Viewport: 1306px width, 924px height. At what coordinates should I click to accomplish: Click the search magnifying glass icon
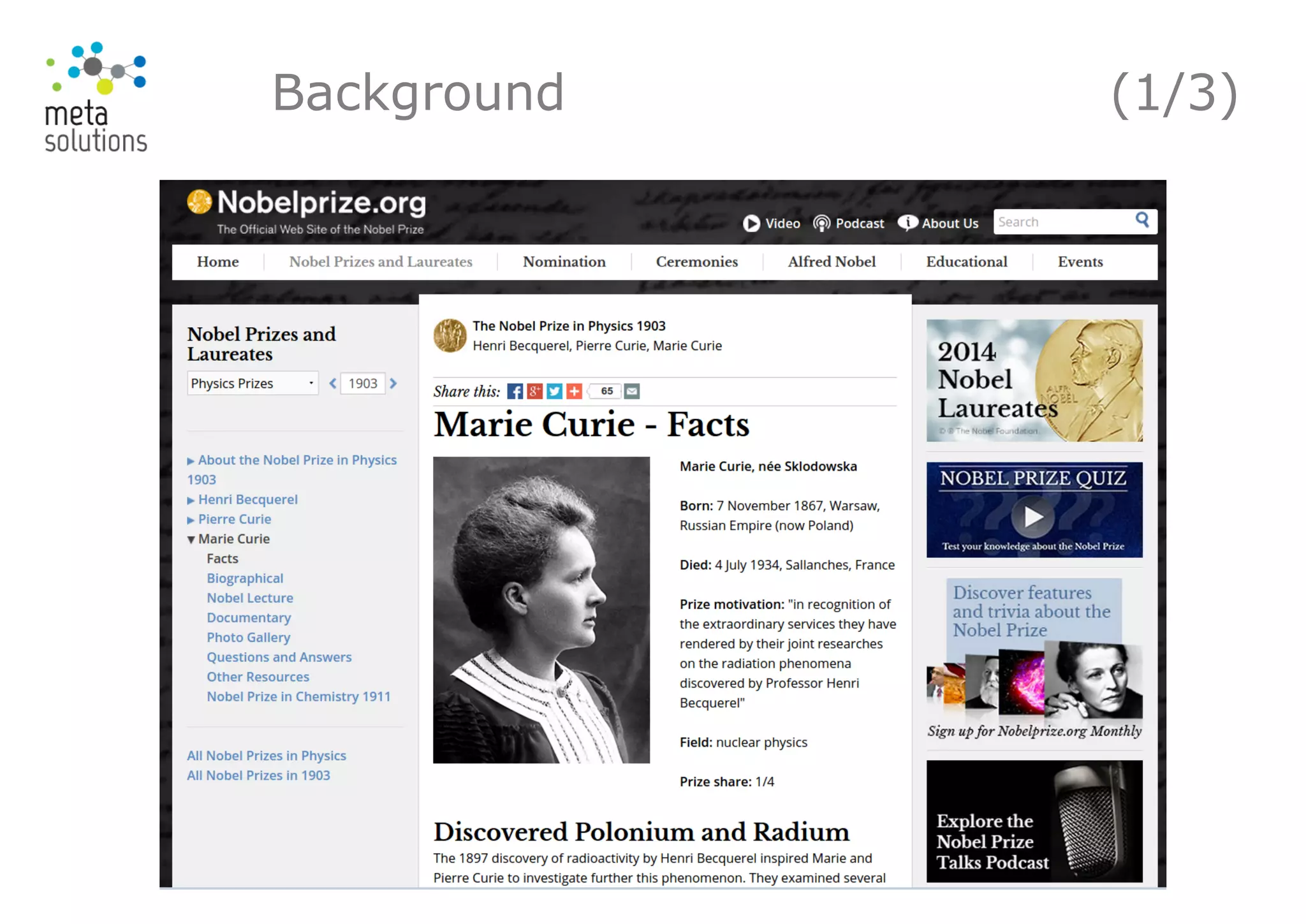coord(1141,221)
